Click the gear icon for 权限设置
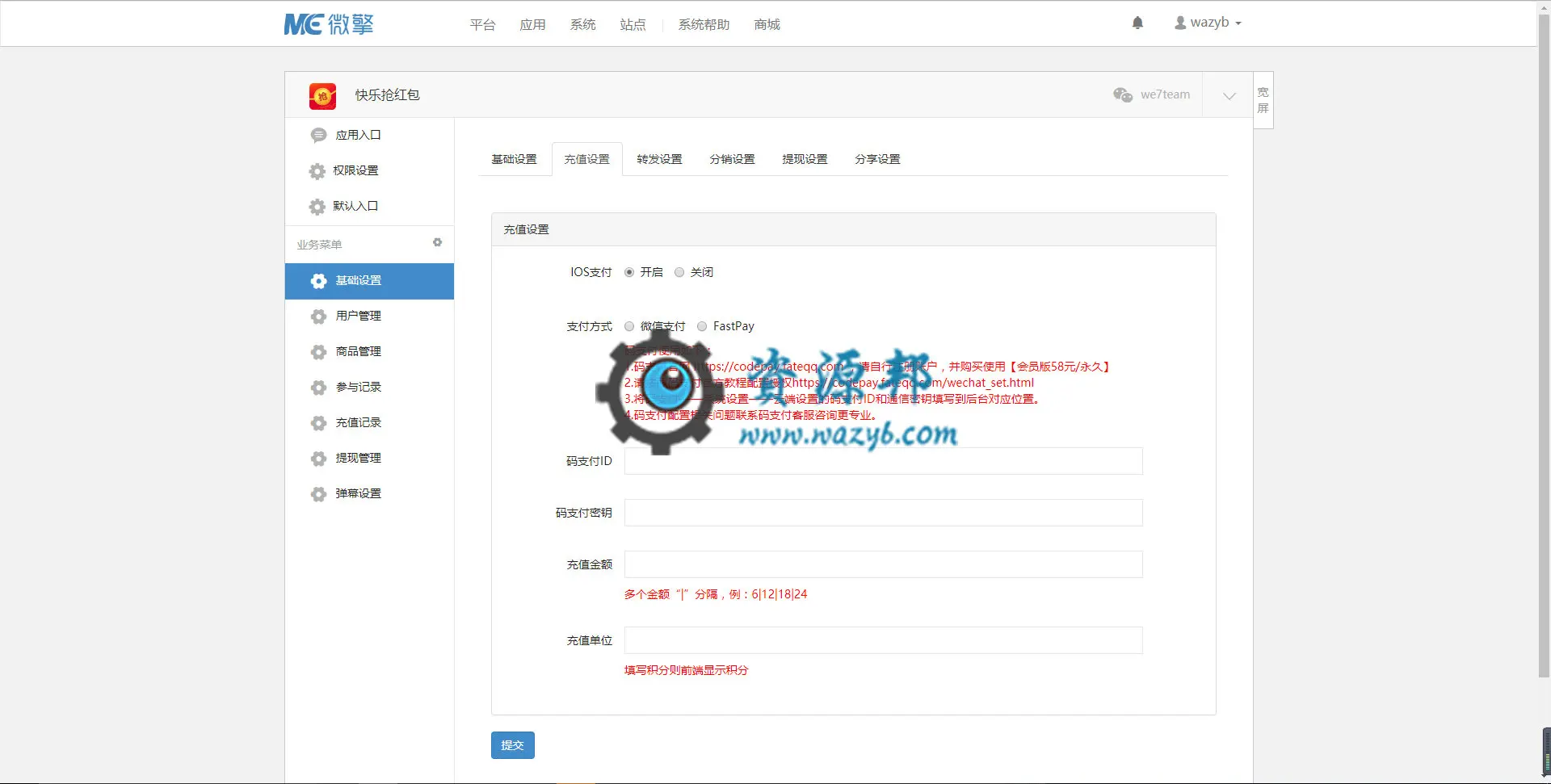Screen dimensions: 1551x784 [317, 171]
